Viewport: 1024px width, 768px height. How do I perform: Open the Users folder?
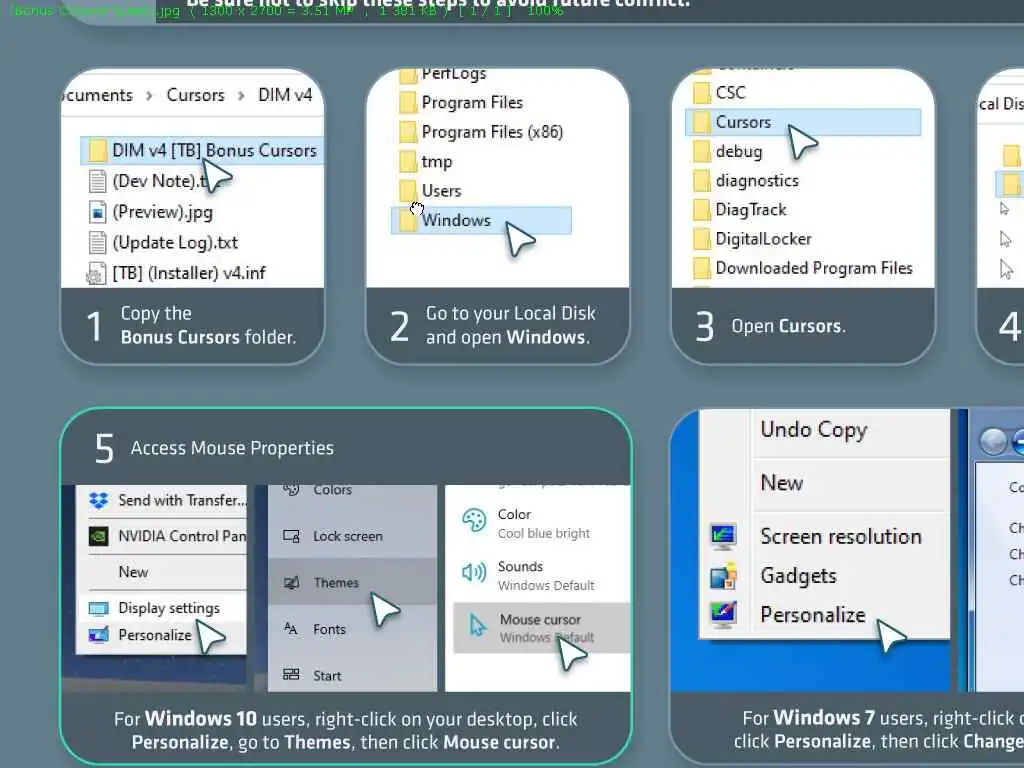(x=430, y=191)
